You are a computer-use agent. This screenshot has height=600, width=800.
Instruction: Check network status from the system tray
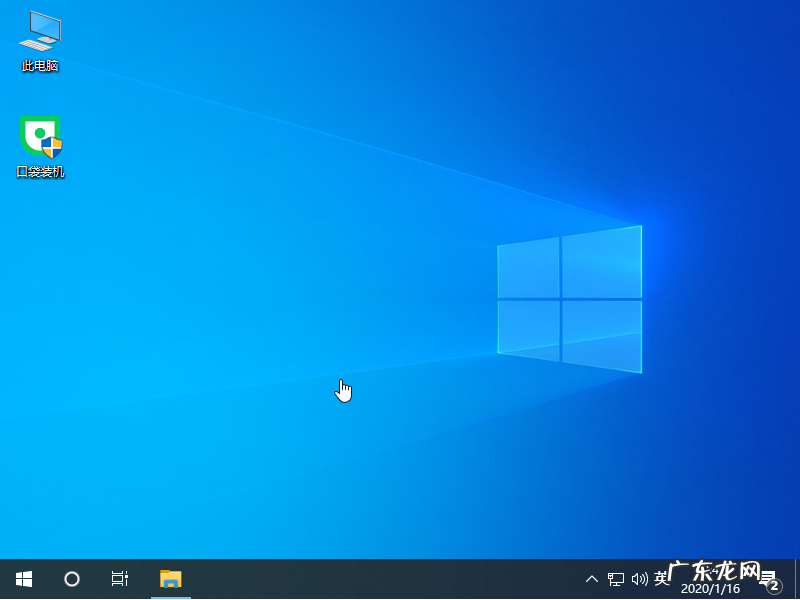point(615,579)
